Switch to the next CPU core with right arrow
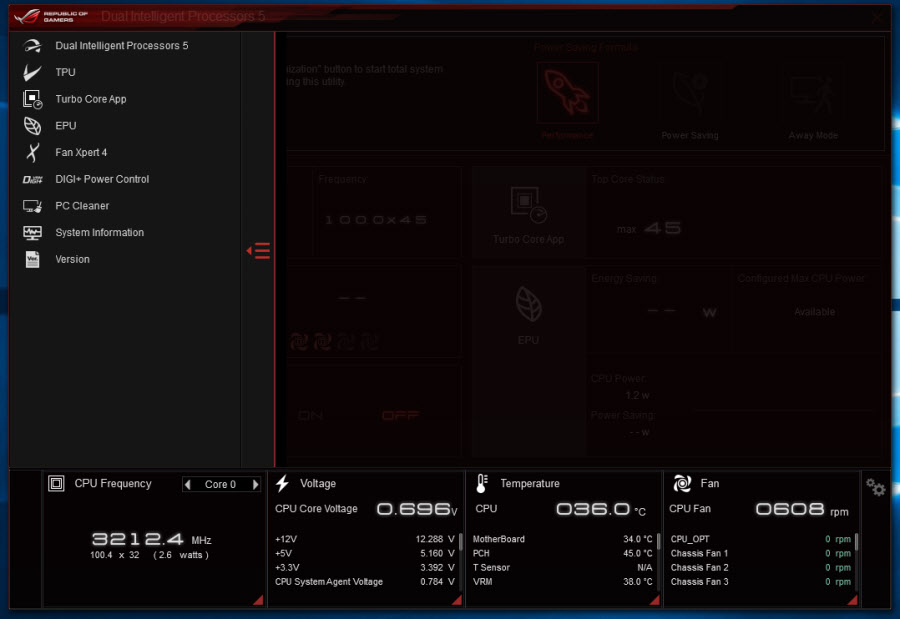This screenshot has width=900, height=619. 255,485
